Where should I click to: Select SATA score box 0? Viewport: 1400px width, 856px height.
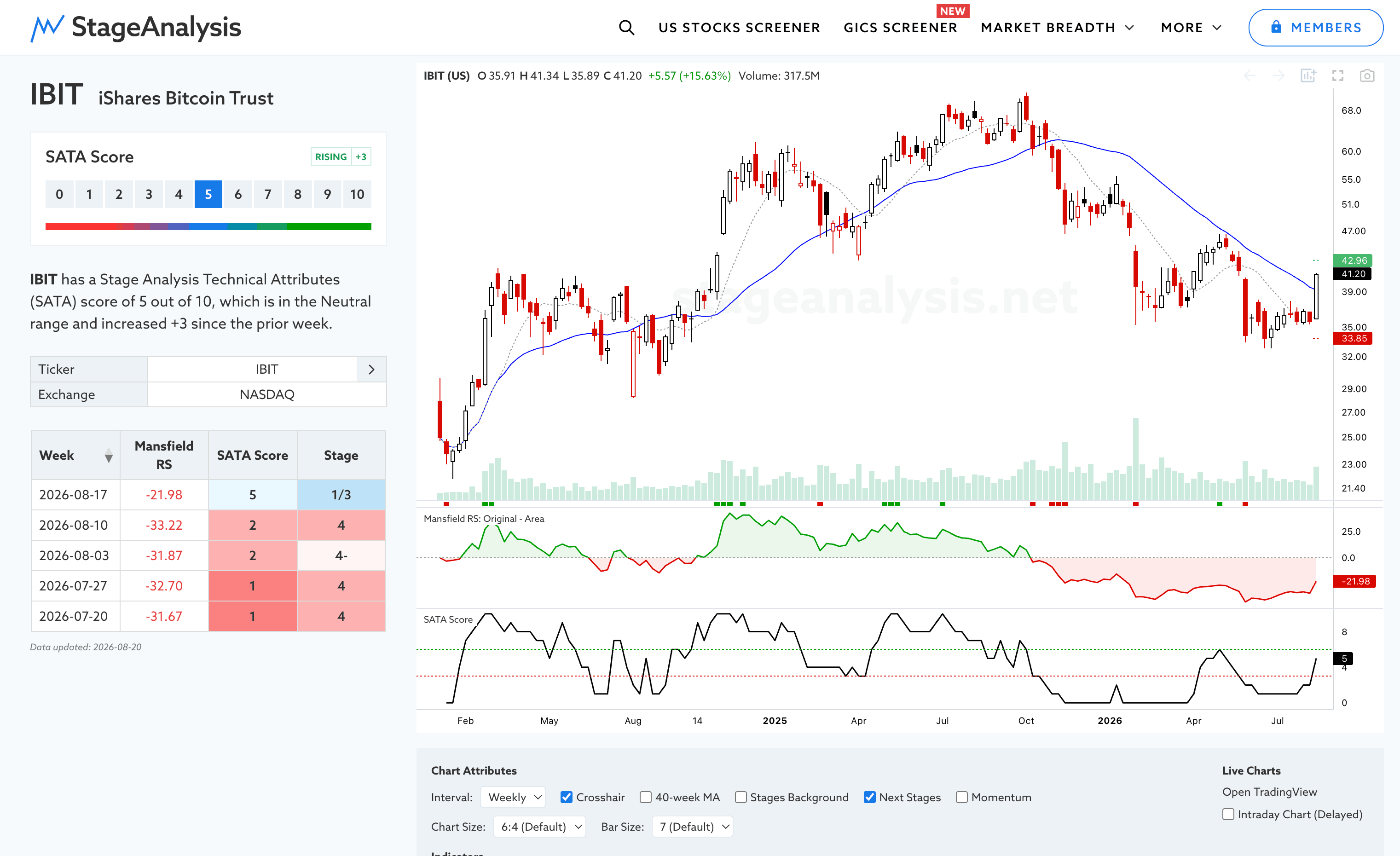[x=59, y=194]
